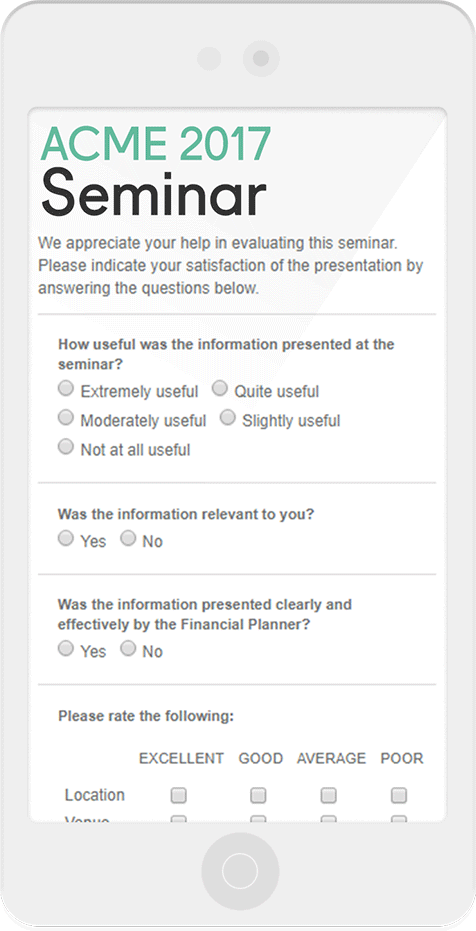
Task: Select Not at all useful
Action: [66, 446]
